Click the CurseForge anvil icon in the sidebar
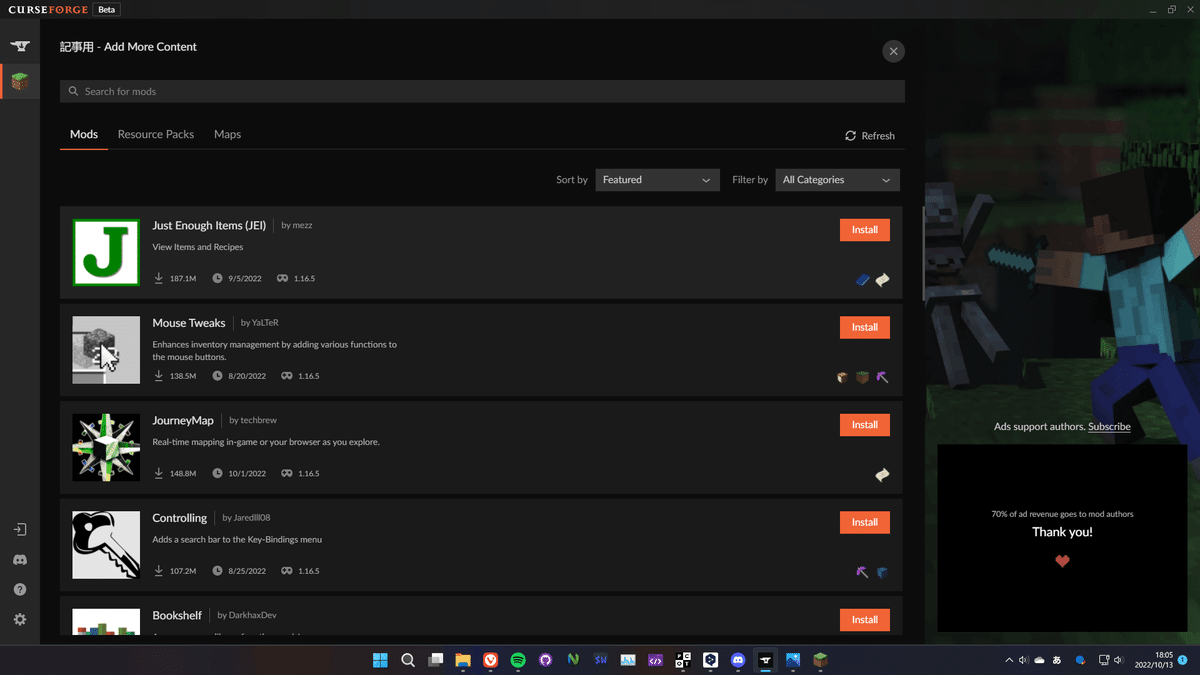Viewport: 1200px width, 675px height. tap(20, 45)
